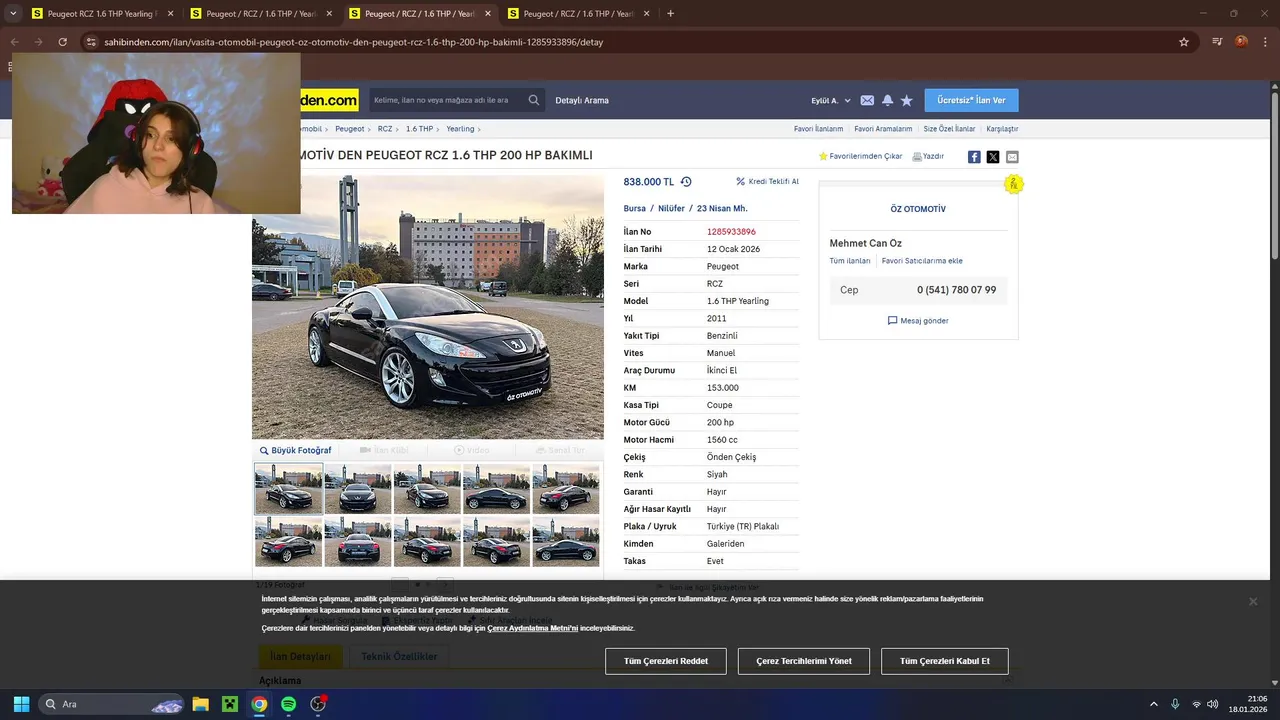Screen dimensions: 1280x720
Task: Open Tüm ilanları link for seller
Action: pos(850,261)
